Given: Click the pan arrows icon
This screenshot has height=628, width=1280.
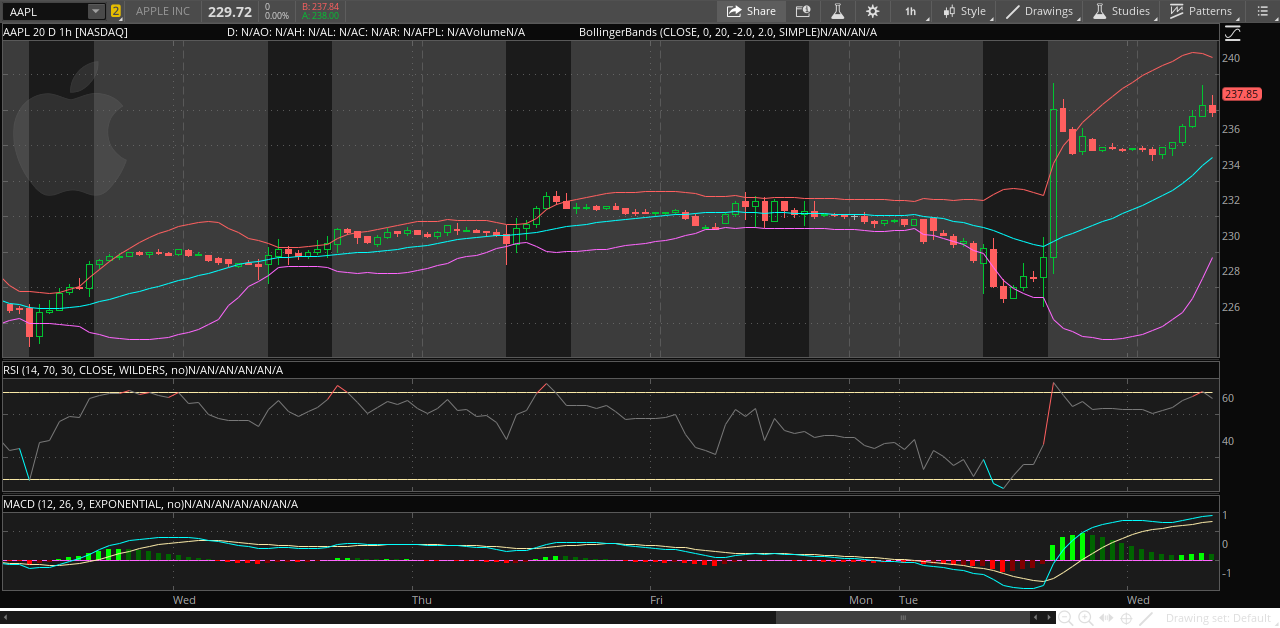Looking at the screenshot, I should coord(1106,619).
